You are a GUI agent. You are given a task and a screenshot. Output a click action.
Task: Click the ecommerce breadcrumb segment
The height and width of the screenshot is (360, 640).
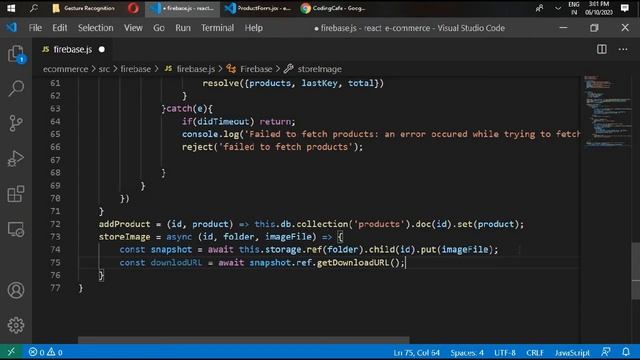[x=65, y=69]
